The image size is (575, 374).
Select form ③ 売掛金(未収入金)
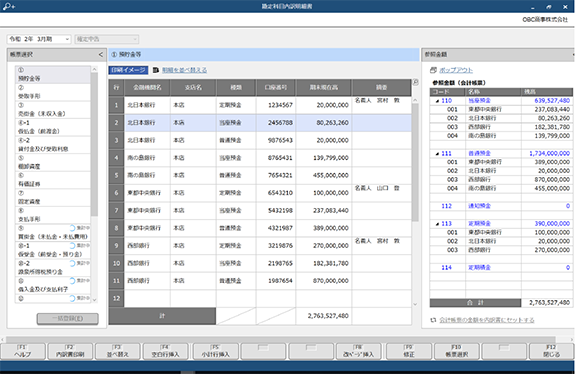pos(53,110)
